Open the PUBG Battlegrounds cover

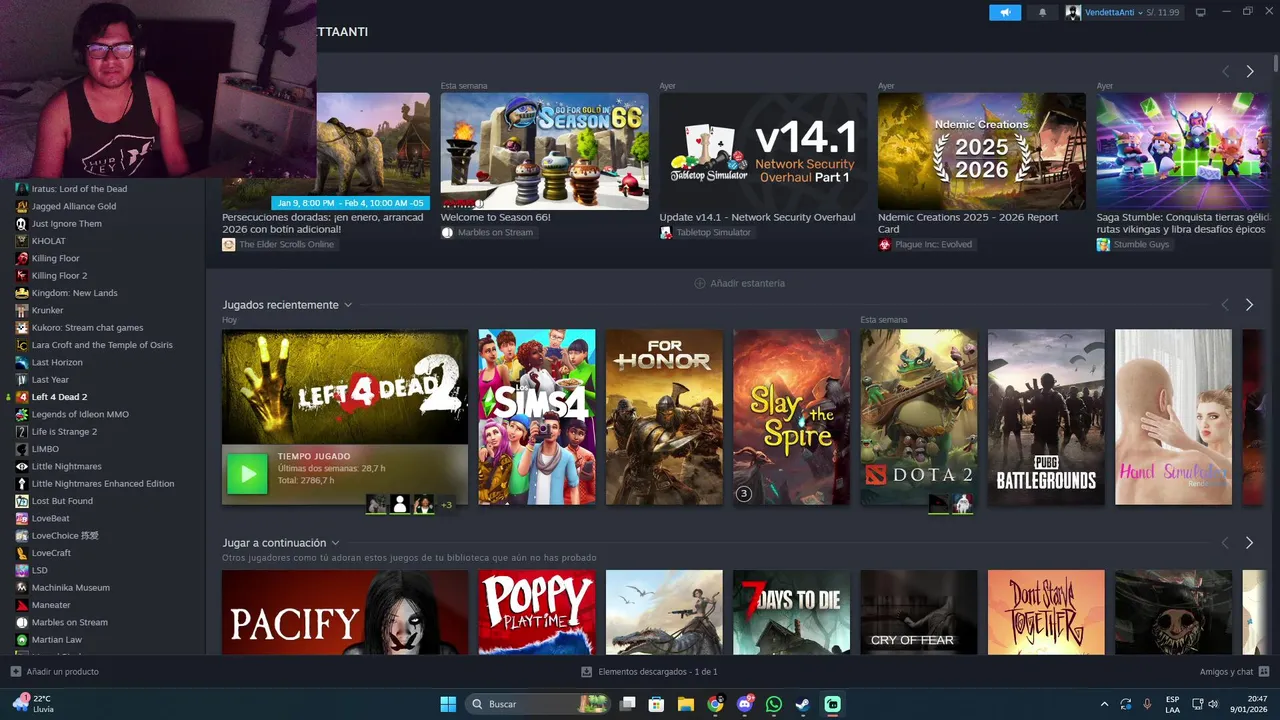point(1046,417)
